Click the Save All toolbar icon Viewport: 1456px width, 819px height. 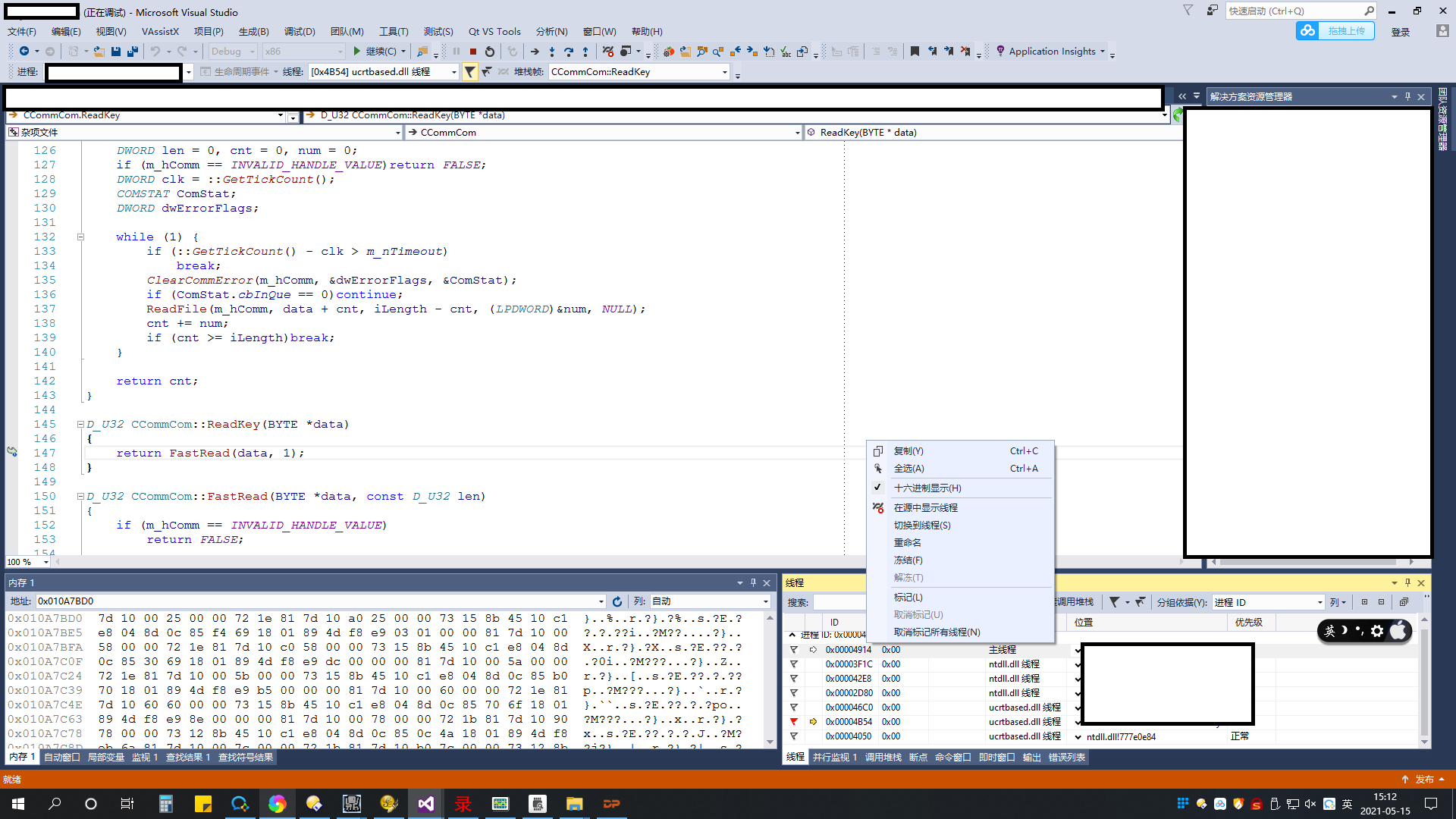coord(133,52)
